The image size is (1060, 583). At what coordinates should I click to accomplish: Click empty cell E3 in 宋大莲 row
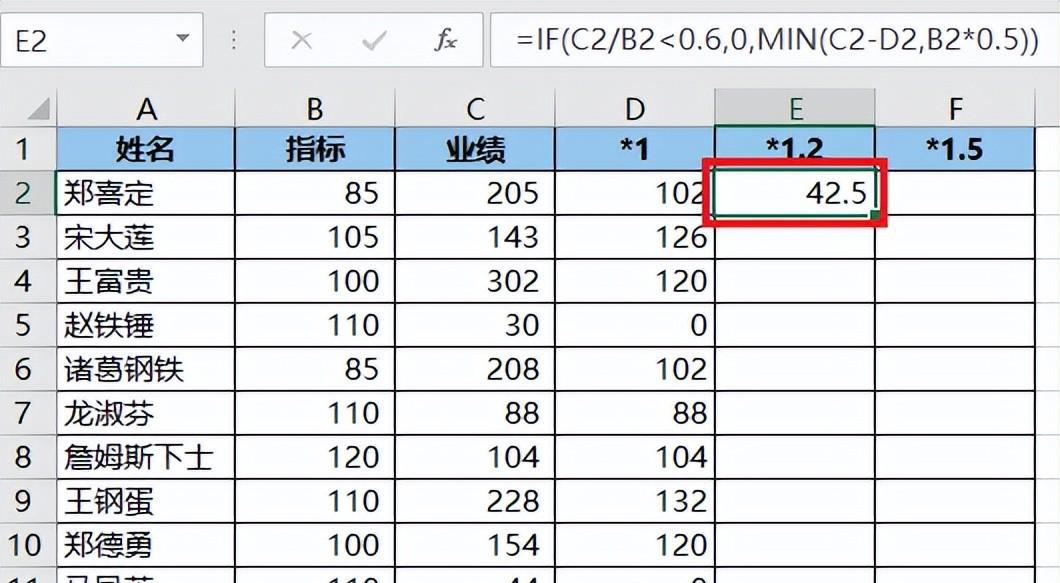point(795,237)
